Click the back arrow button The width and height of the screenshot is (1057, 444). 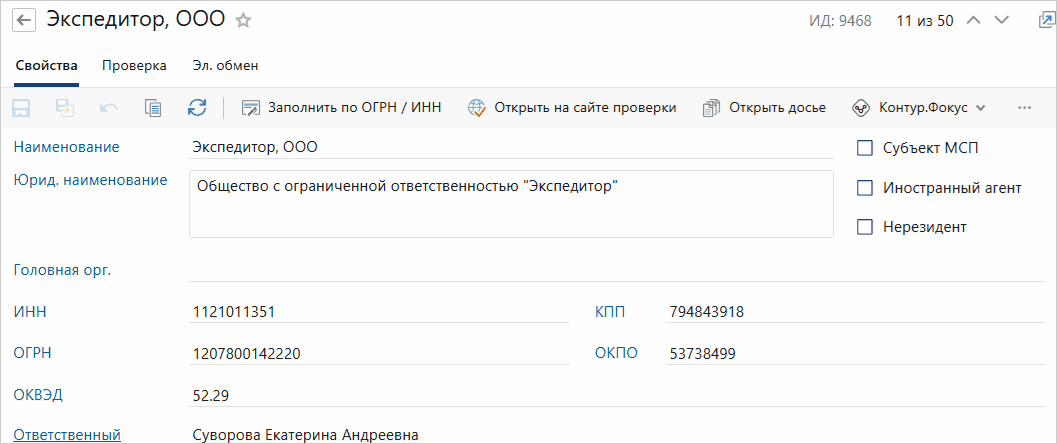[x=22, y=21]
